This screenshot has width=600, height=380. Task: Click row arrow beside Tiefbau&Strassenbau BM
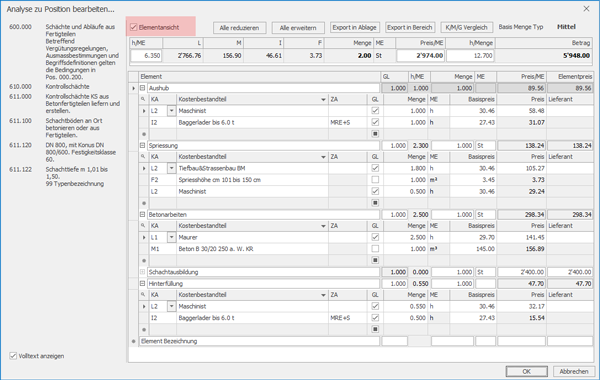pos(144,168)
